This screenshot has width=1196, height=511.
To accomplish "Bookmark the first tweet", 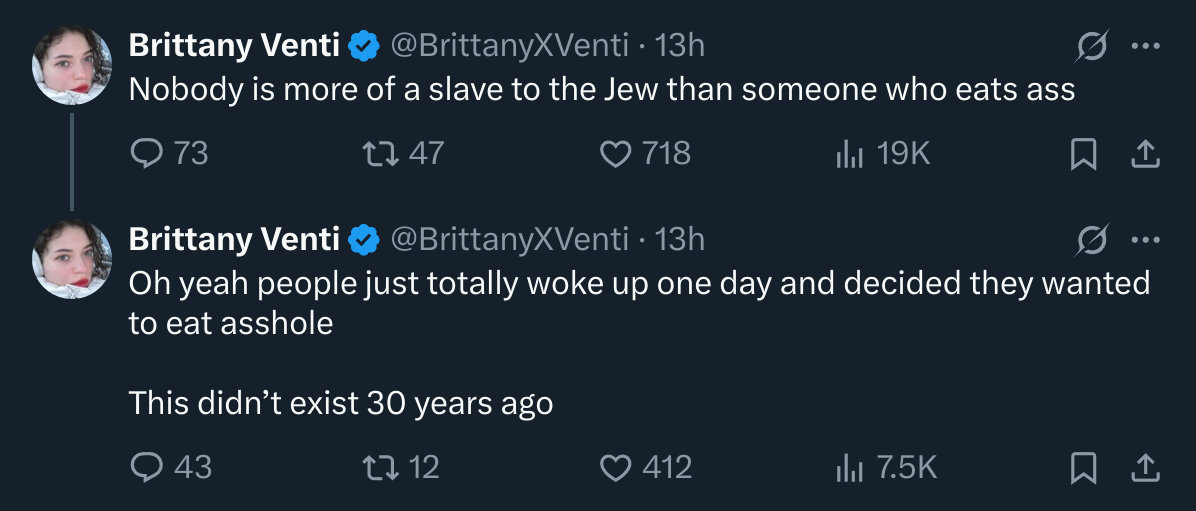I will (x=1082, y=153).
